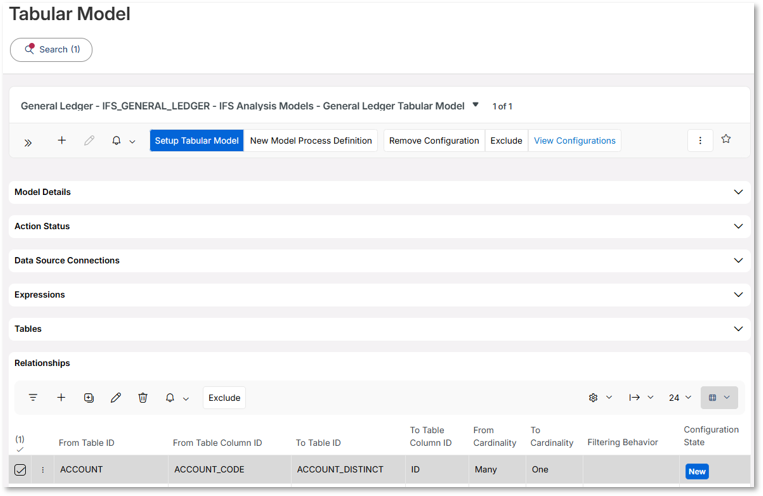Click Exclude in the Relationships toolbar

pos(224,398)
